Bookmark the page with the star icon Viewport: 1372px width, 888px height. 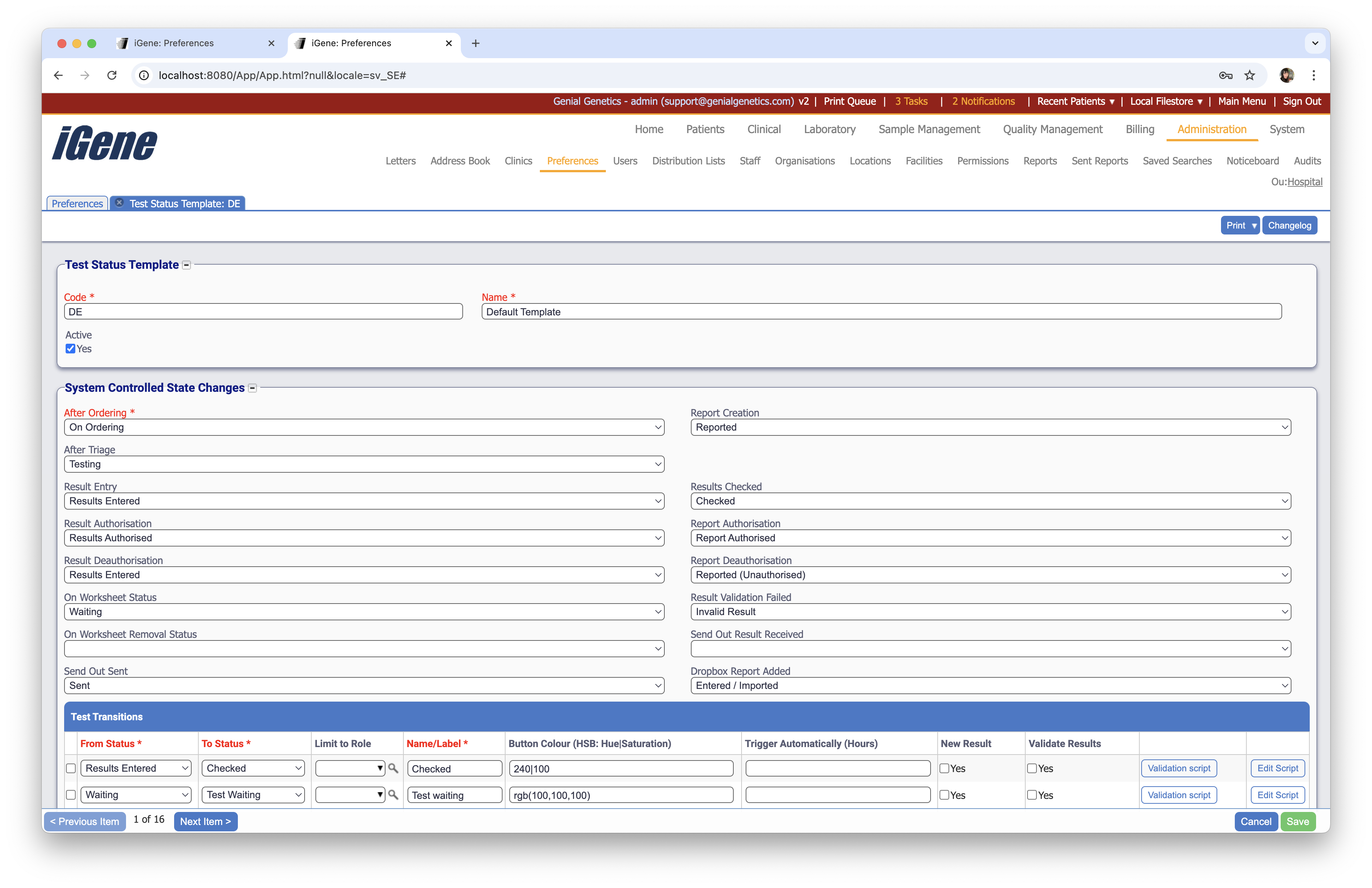pyautogui.click(x=1250, y=75)
